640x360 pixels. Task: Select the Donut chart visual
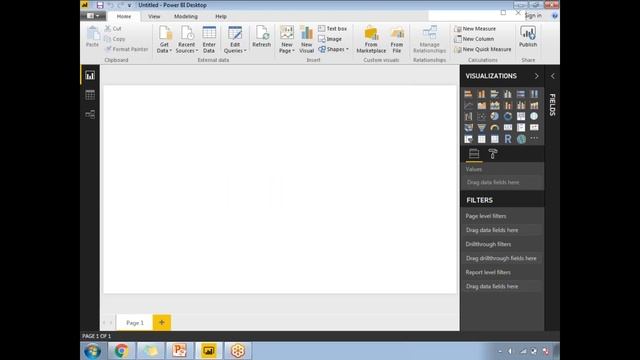pos(508,117)
